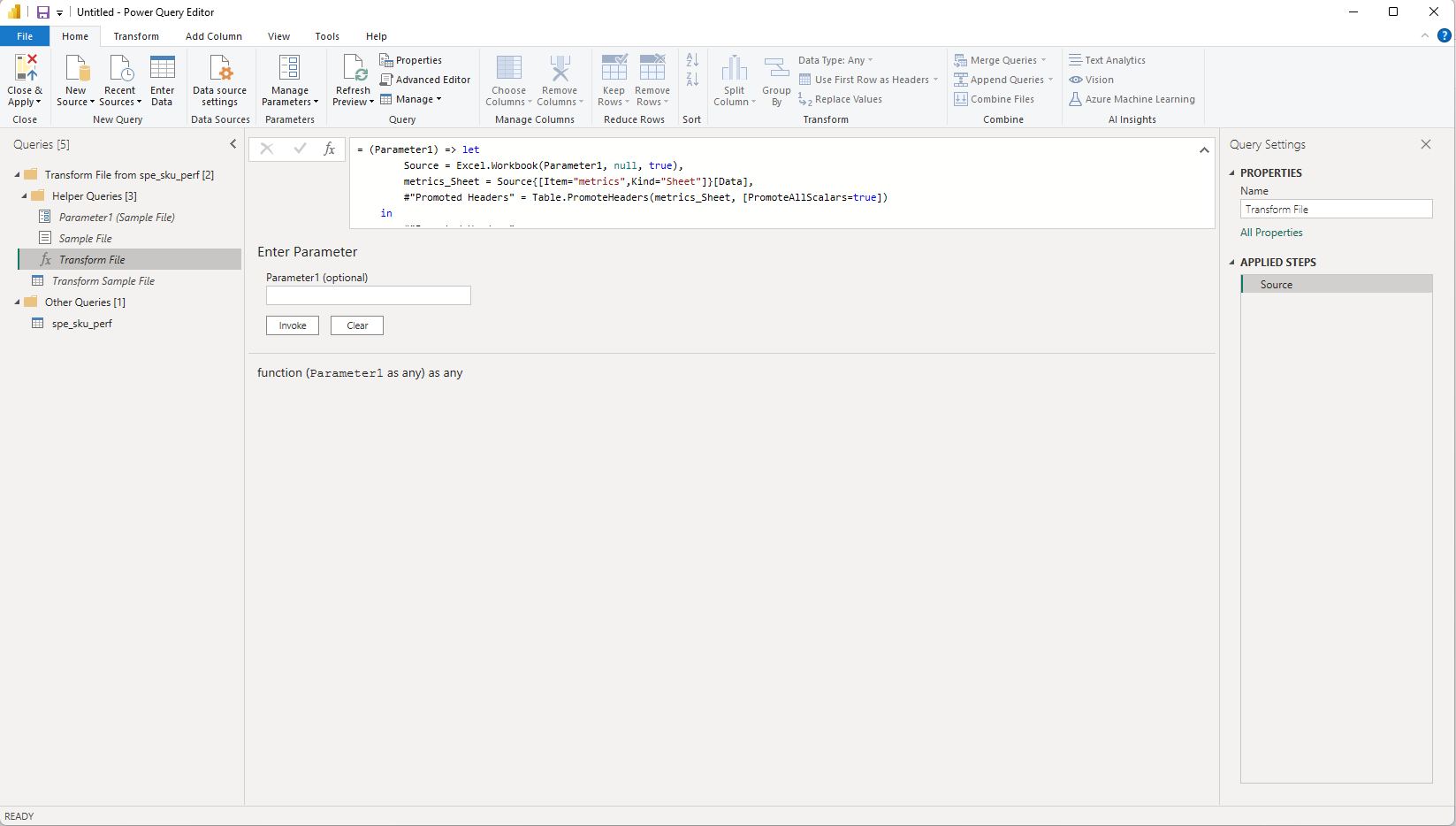Close the Query Settings pane
The width and height of the screenshot is (1456, 826).
(1426, 144)
